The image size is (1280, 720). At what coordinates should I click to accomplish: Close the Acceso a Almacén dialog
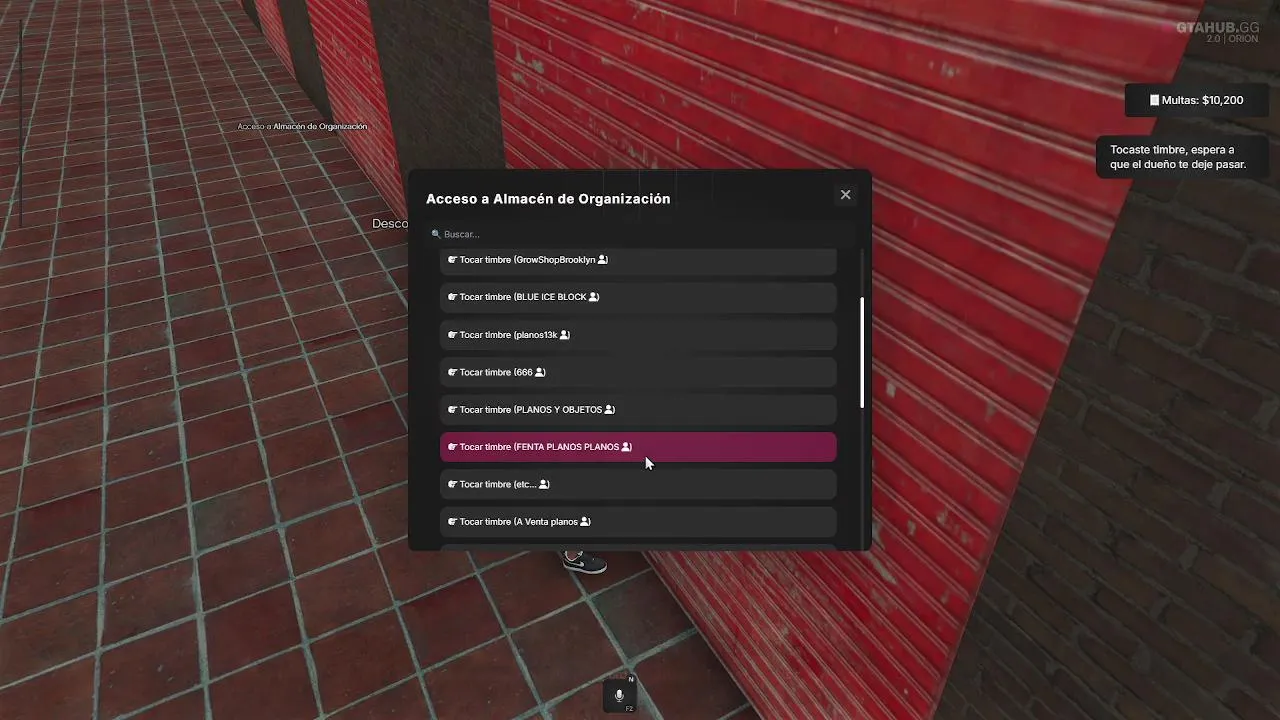click(845, 195)
